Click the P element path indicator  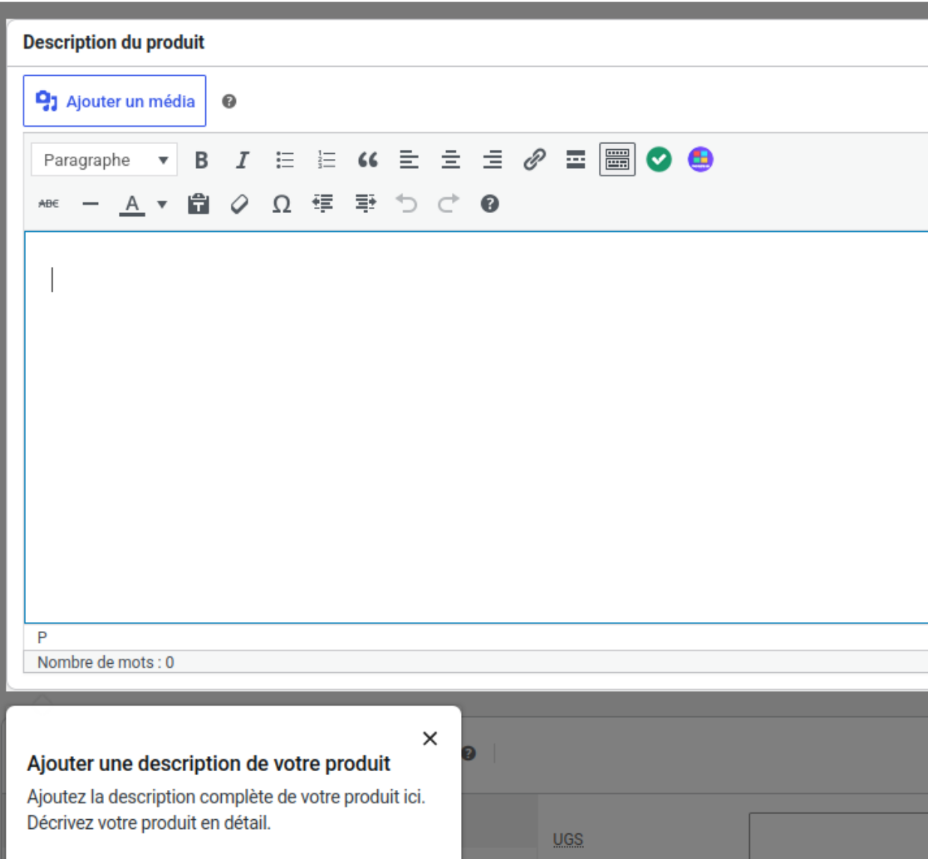[x=42, y=638]
